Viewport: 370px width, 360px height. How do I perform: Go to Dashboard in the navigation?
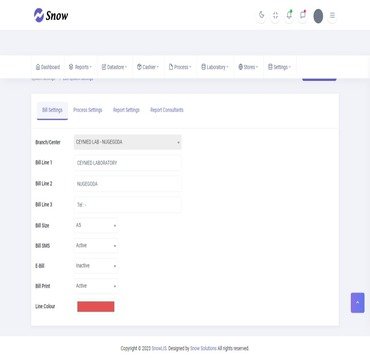click(x=48, y=67)
